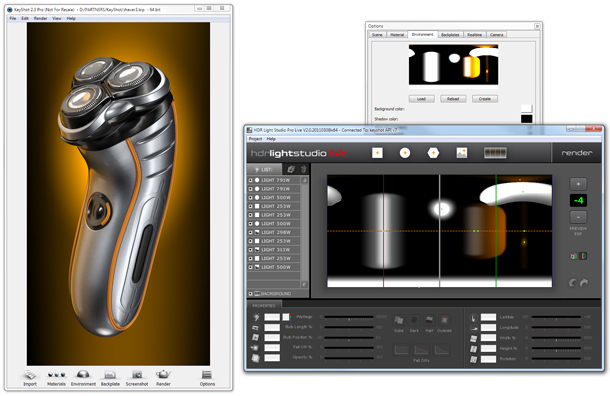Switch to the Material tab in Options
610x396 pixels.
point(397,35)
